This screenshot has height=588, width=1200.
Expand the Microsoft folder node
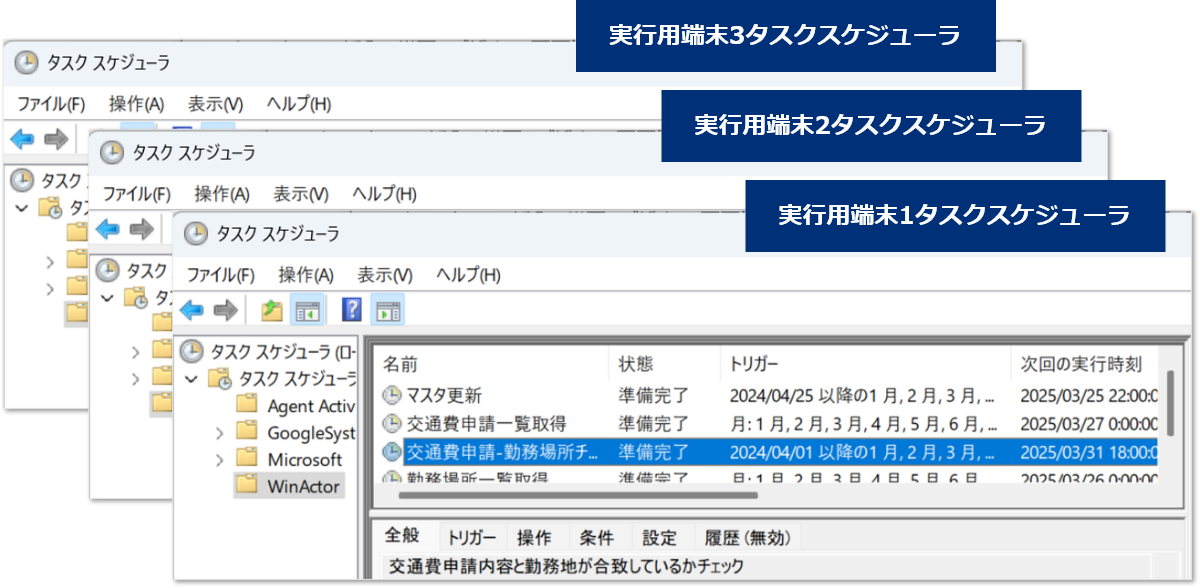218,459
